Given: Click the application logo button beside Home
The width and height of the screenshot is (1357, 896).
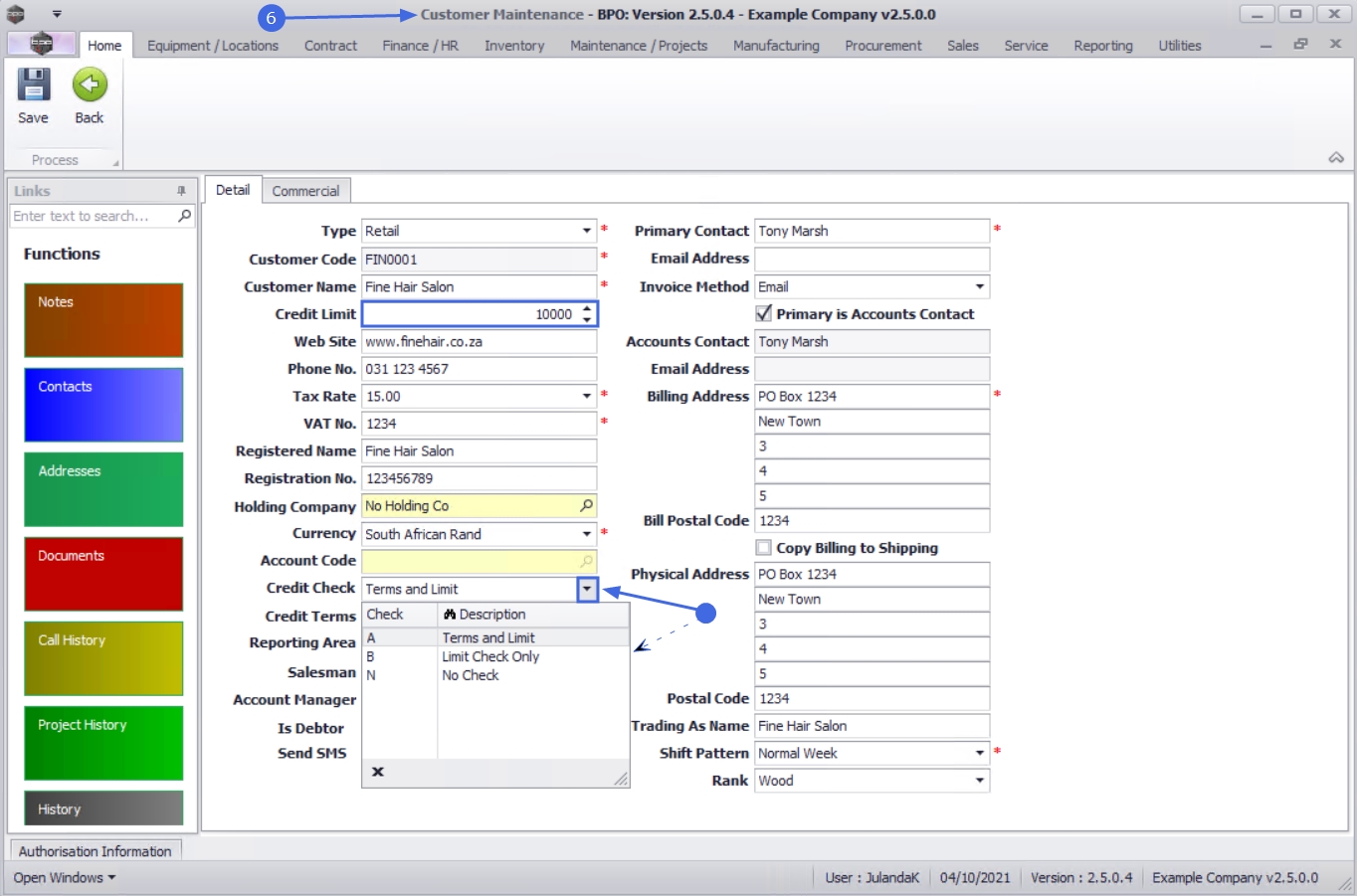Looking at the screenshot, I should pyautogui.click(x=42, y=44).
